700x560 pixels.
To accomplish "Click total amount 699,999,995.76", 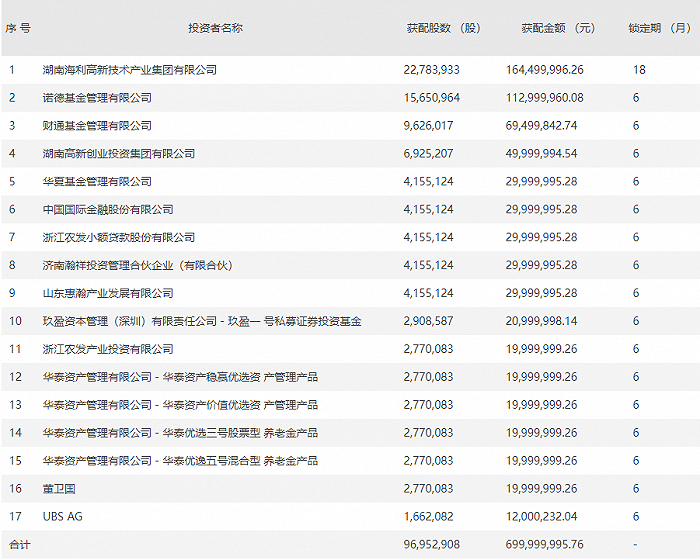I will (545, 544).
